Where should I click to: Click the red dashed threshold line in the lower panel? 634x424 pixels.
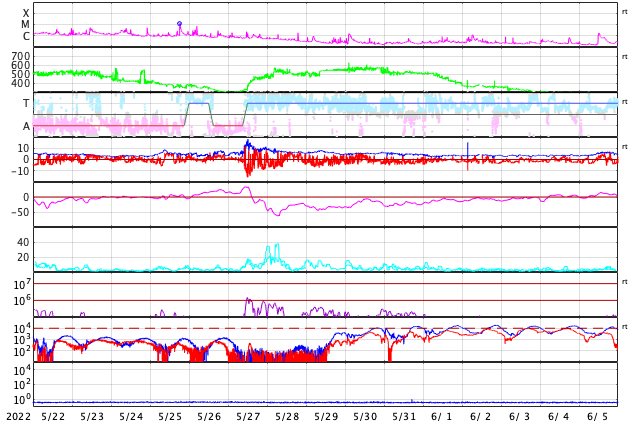(300, 328)
